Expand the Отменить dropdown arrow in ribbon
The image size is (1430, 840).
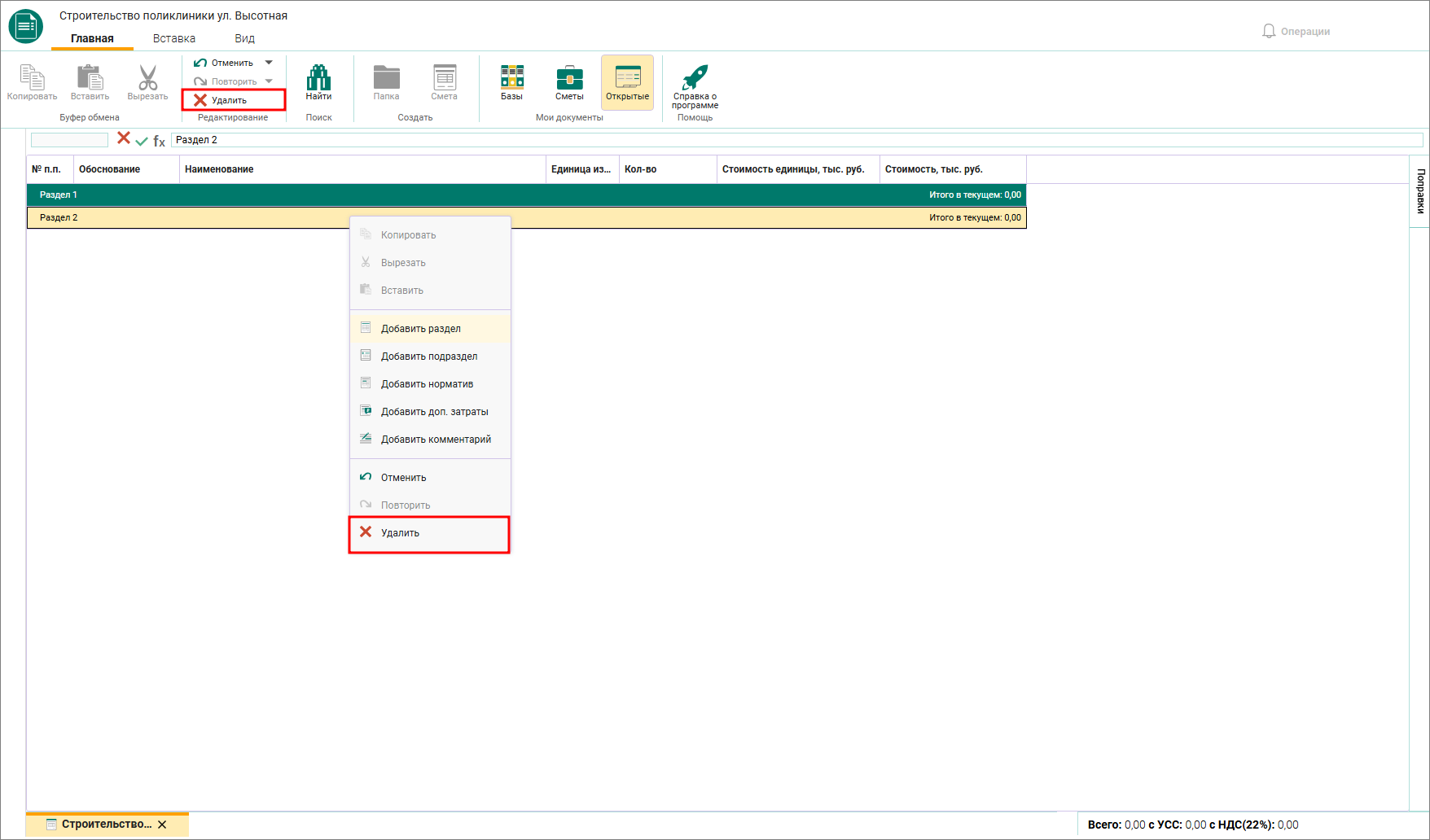pos(269,63)
